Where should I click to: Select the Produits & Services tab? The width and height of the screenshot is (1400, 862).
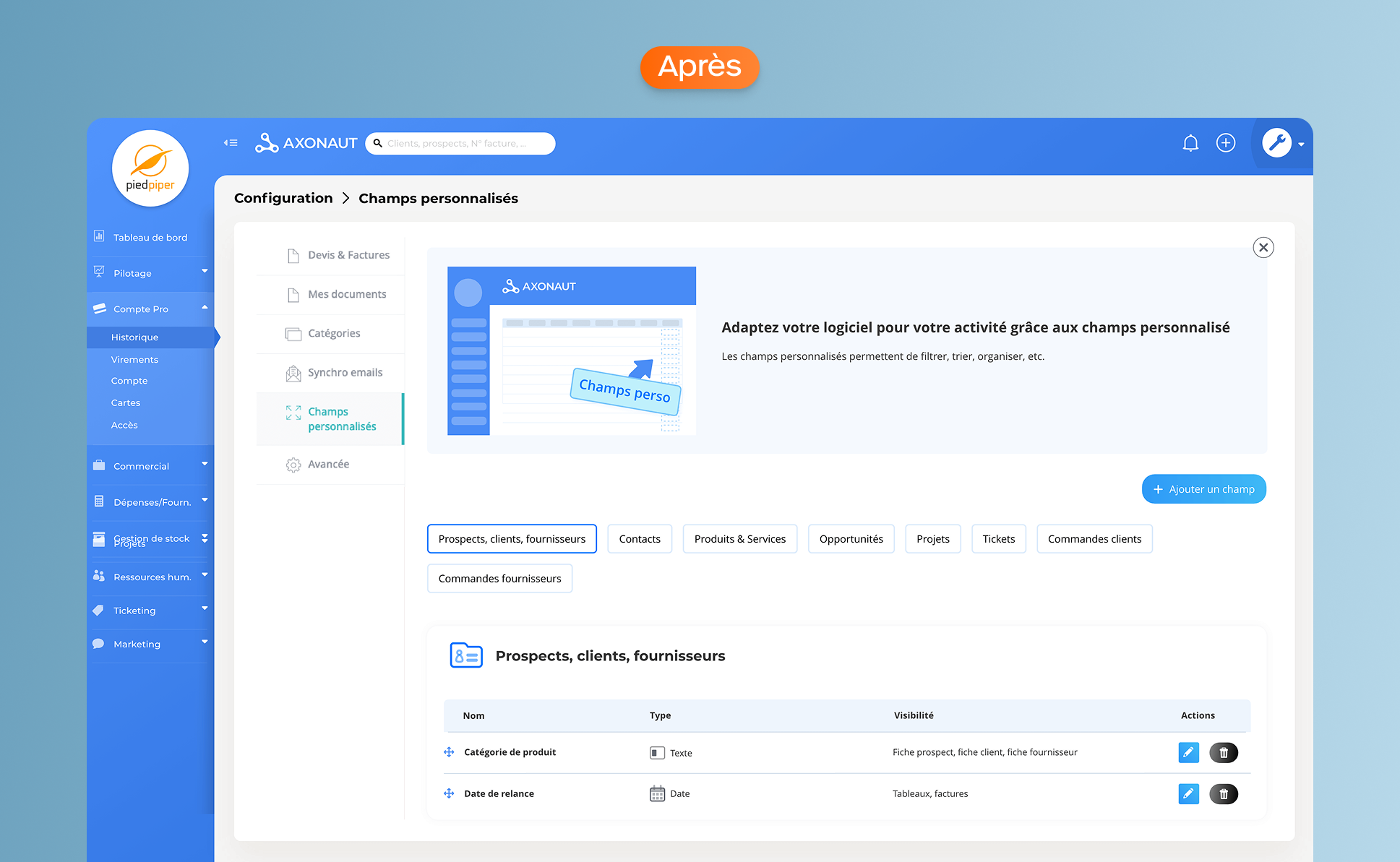739,539
